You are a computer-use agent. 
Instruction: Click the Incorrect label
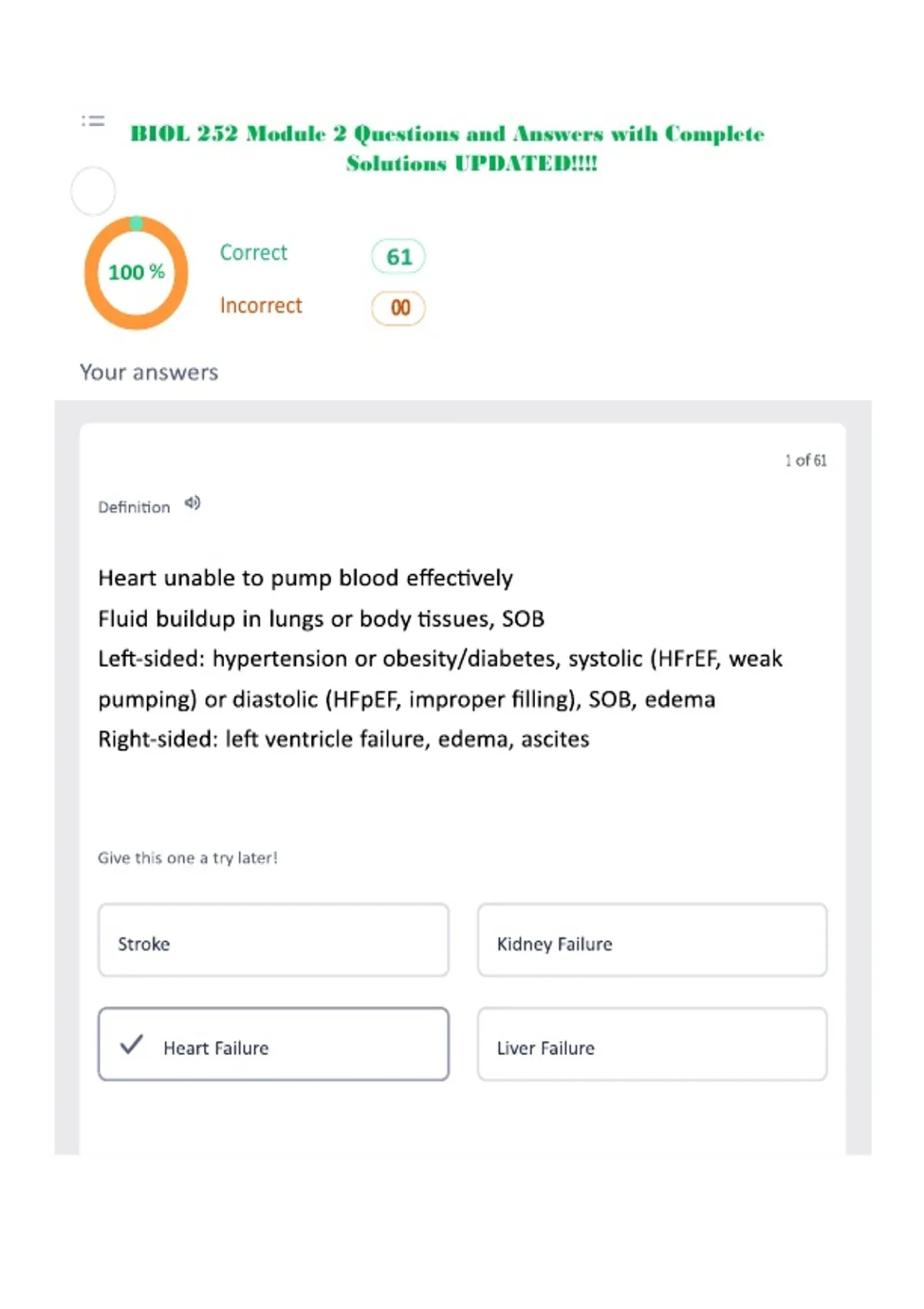[x=261, y=306]
